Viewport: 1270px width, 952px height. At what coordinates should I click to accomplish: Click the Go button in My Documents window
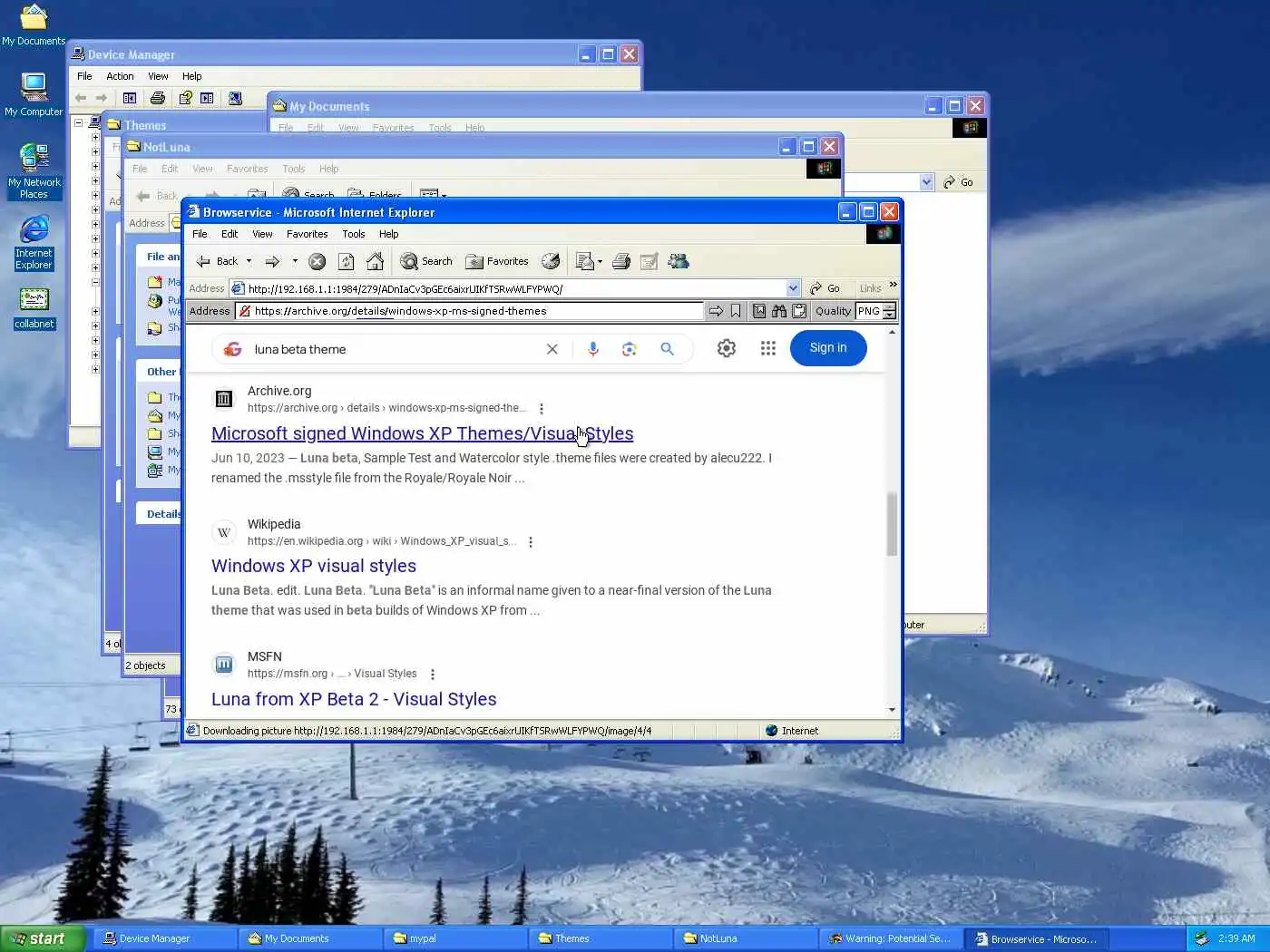tap(958, 182)
